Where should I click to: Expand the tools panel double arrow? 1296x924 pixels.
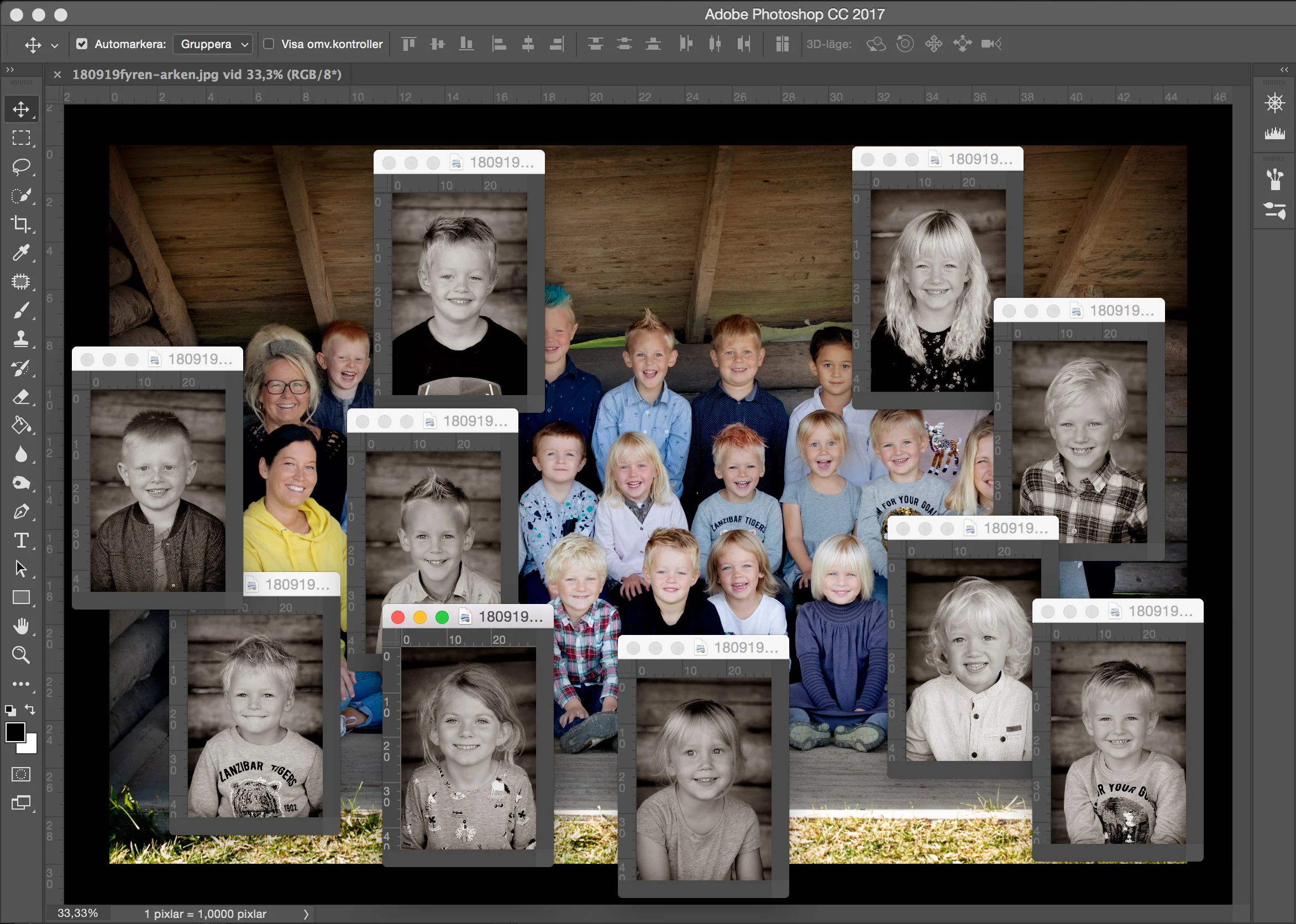point(10,70)
